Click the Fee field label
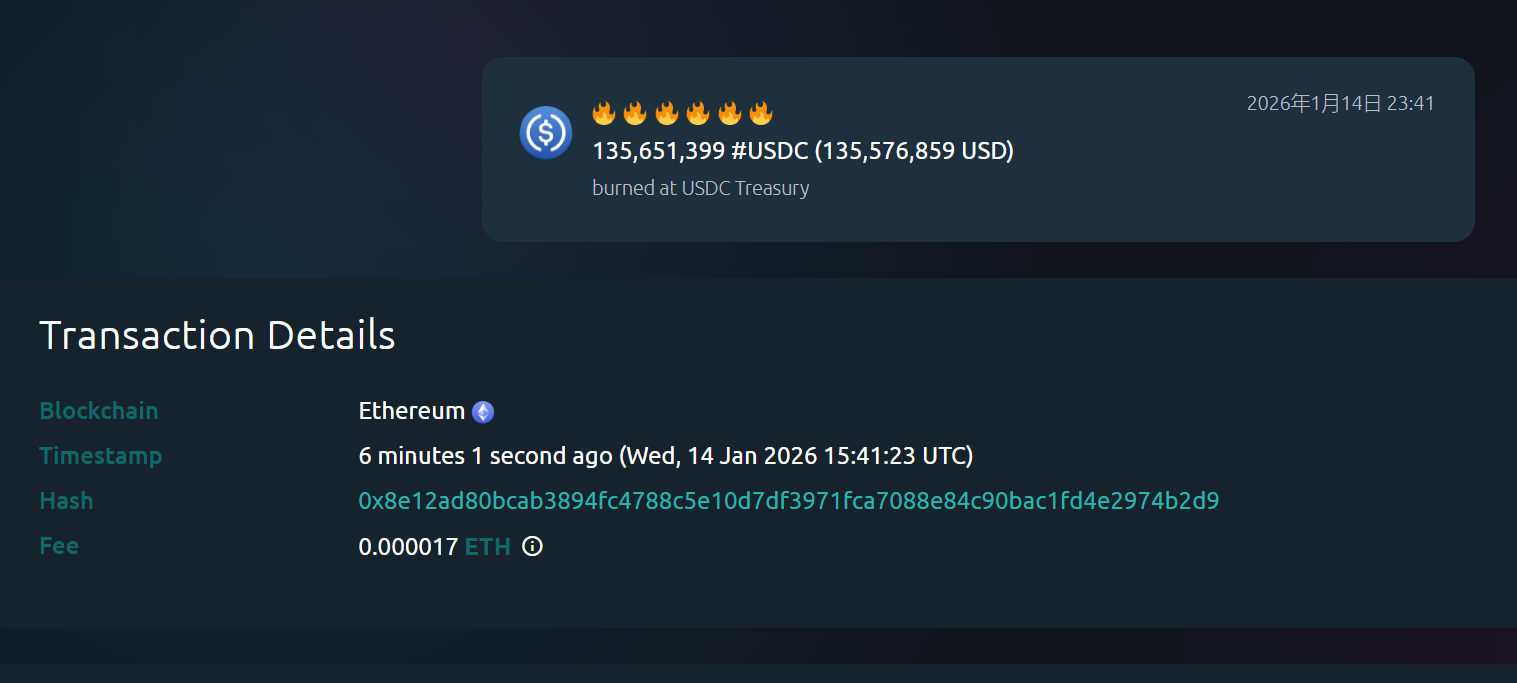Screen dimensions: 1517x683 click(59, 546)
